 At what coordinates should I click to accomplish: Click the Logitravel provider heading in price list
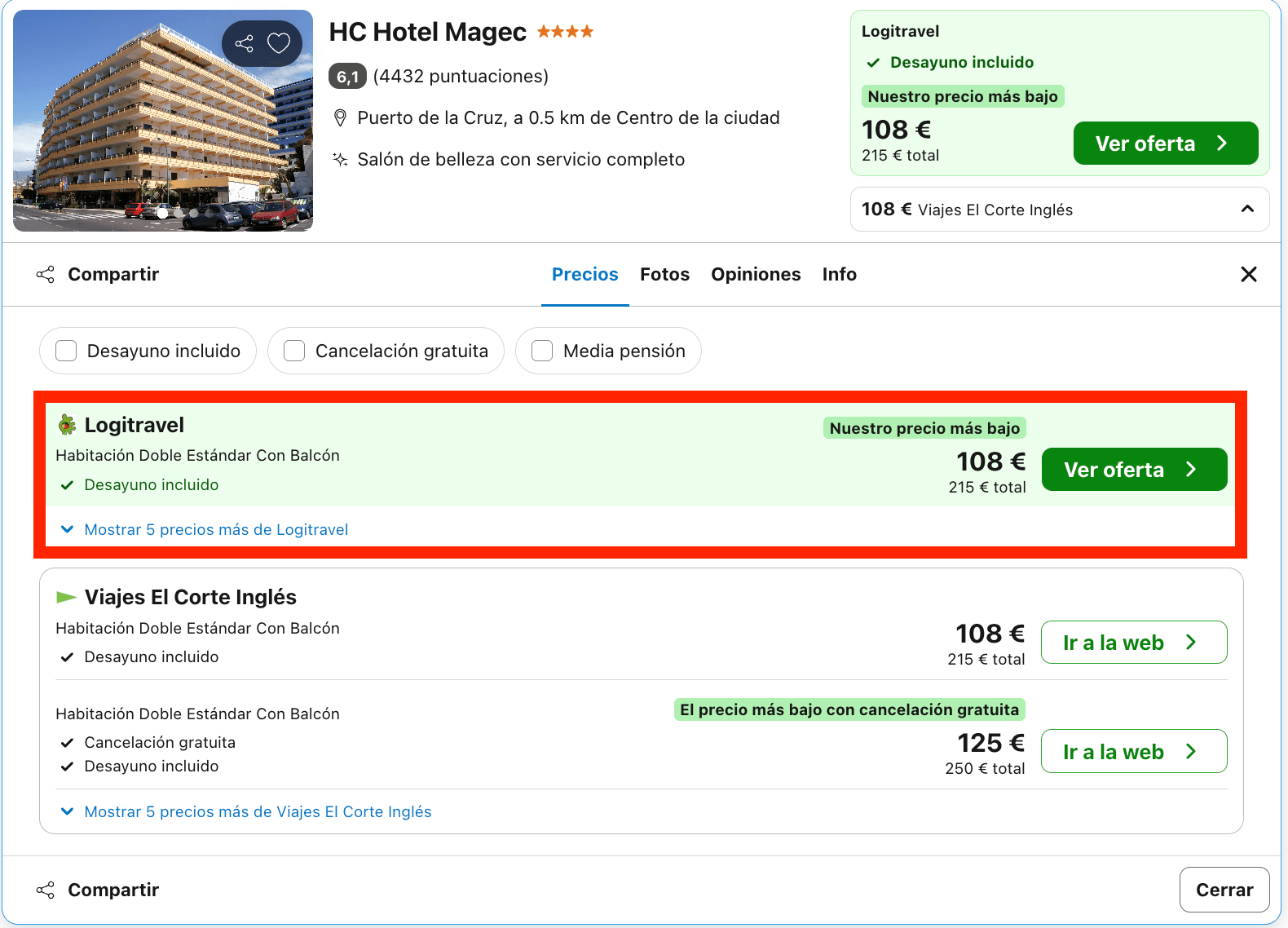click(x=135, y=425)
